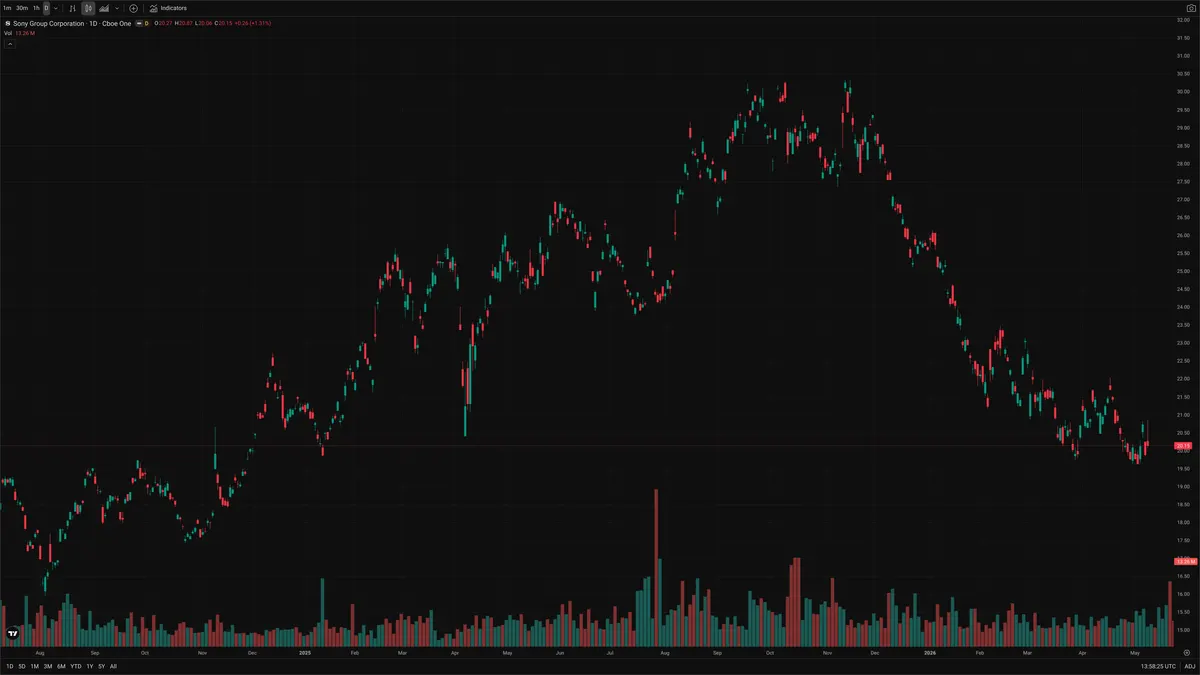The width and height of the screenshot is (1200, 675).
Task: Click the +0.26 (+1.31%) change value
Action: [x=252, y=23]
